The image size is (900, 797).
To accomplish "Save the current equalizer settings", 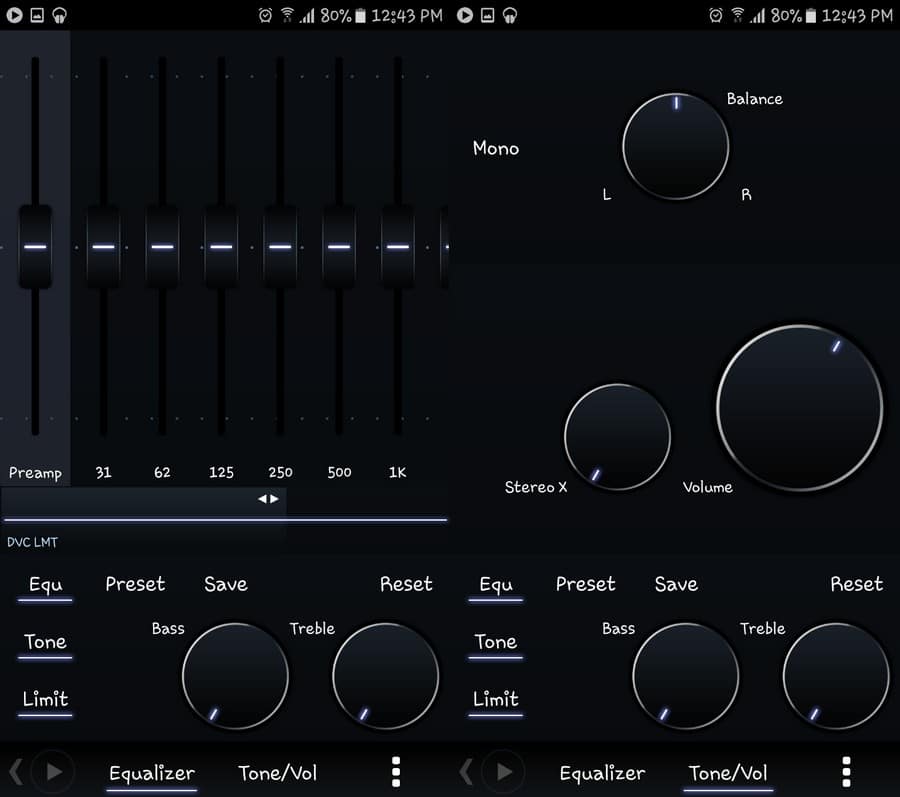I will [225, 585].
